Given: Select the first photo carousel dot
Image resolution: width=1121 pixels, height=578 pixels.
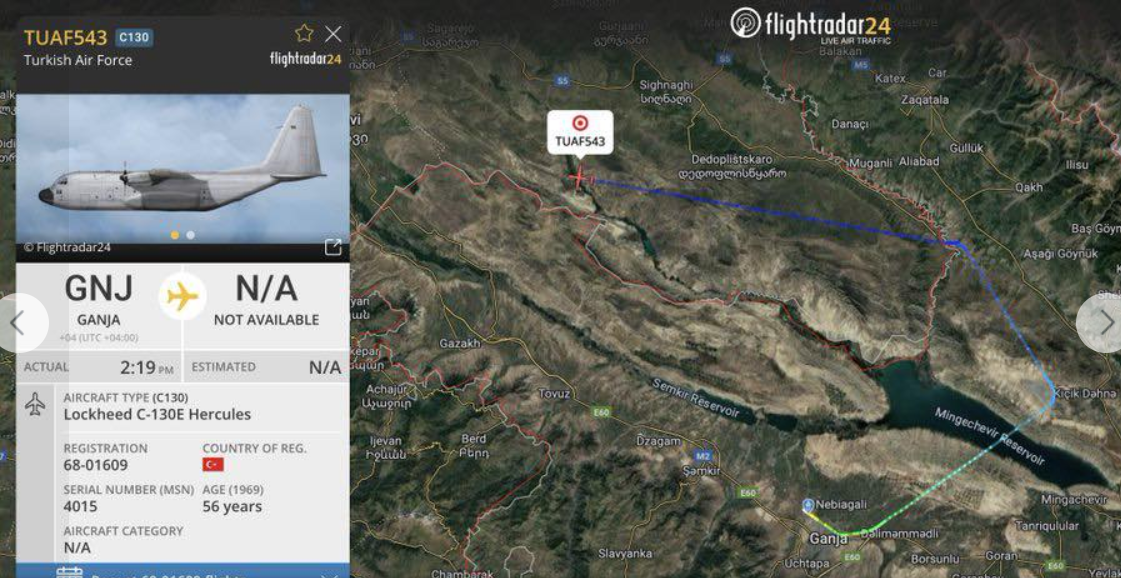Looking at the screenshot, I should 175,235.
